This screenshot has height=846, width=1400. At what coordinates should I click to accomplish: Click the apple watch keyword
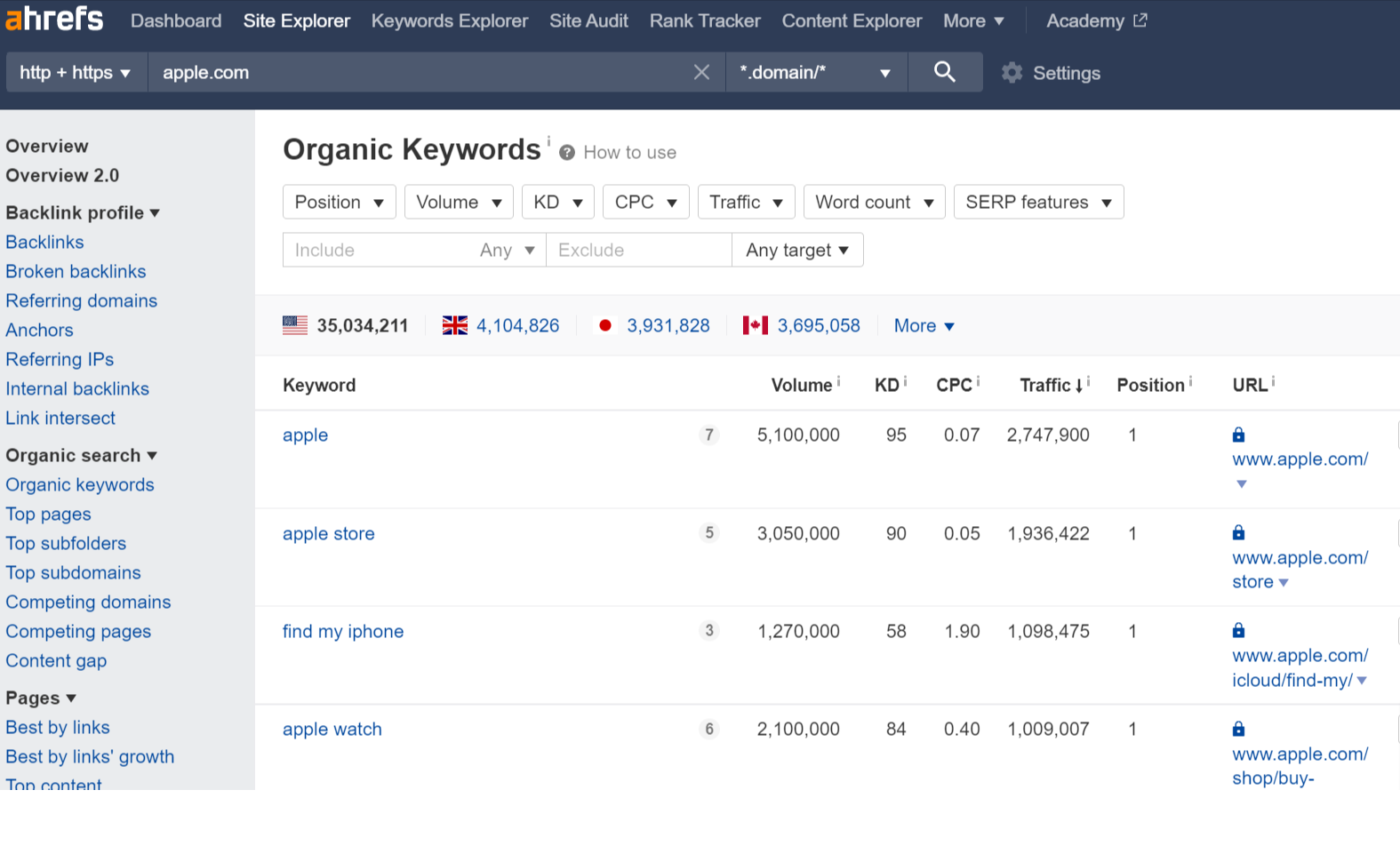(x=332, y=729)
